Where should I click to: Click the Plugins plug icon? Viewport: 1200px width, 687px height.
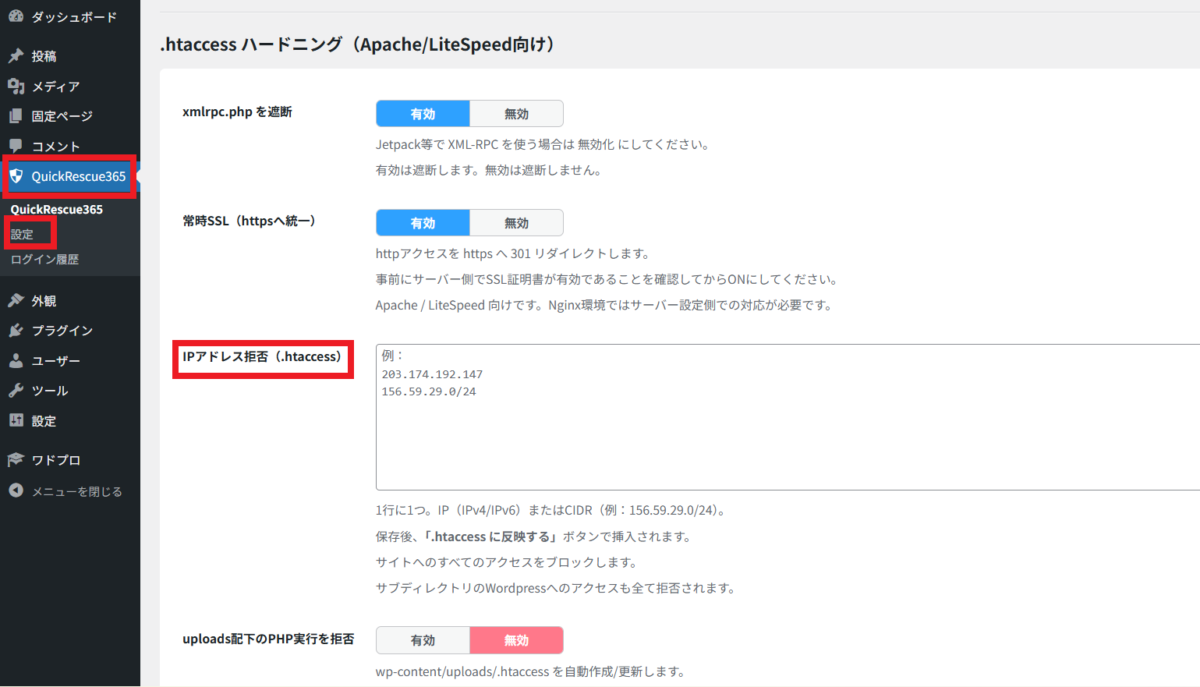16,330
